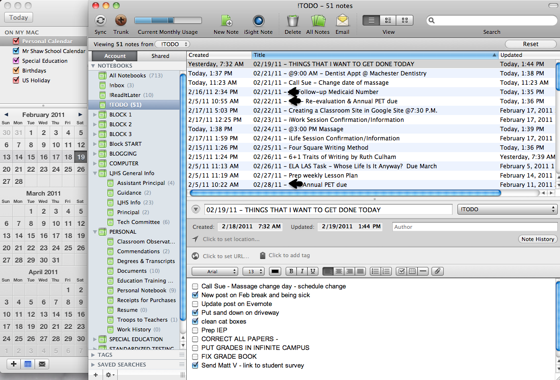Click the underline formatting button

tap(313, 271)
